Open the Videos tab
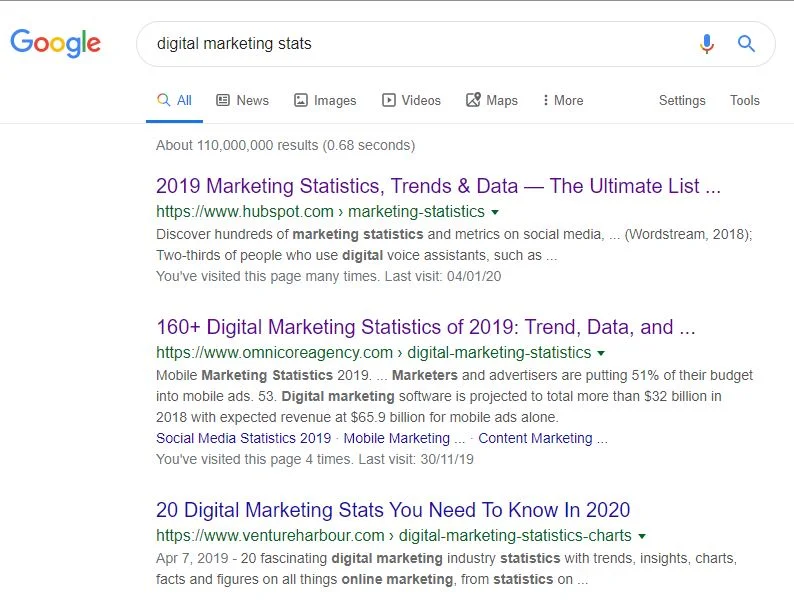 point(411,100)
